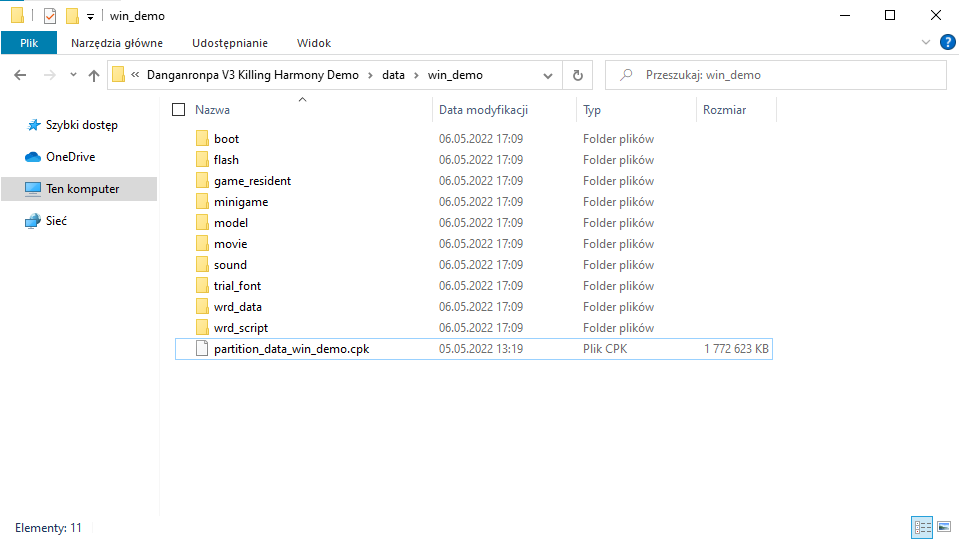This screenshot has height=540, width=960.
Task: Click the partition_data_win_demo.cpk file icon
Action: click(201, 349)
